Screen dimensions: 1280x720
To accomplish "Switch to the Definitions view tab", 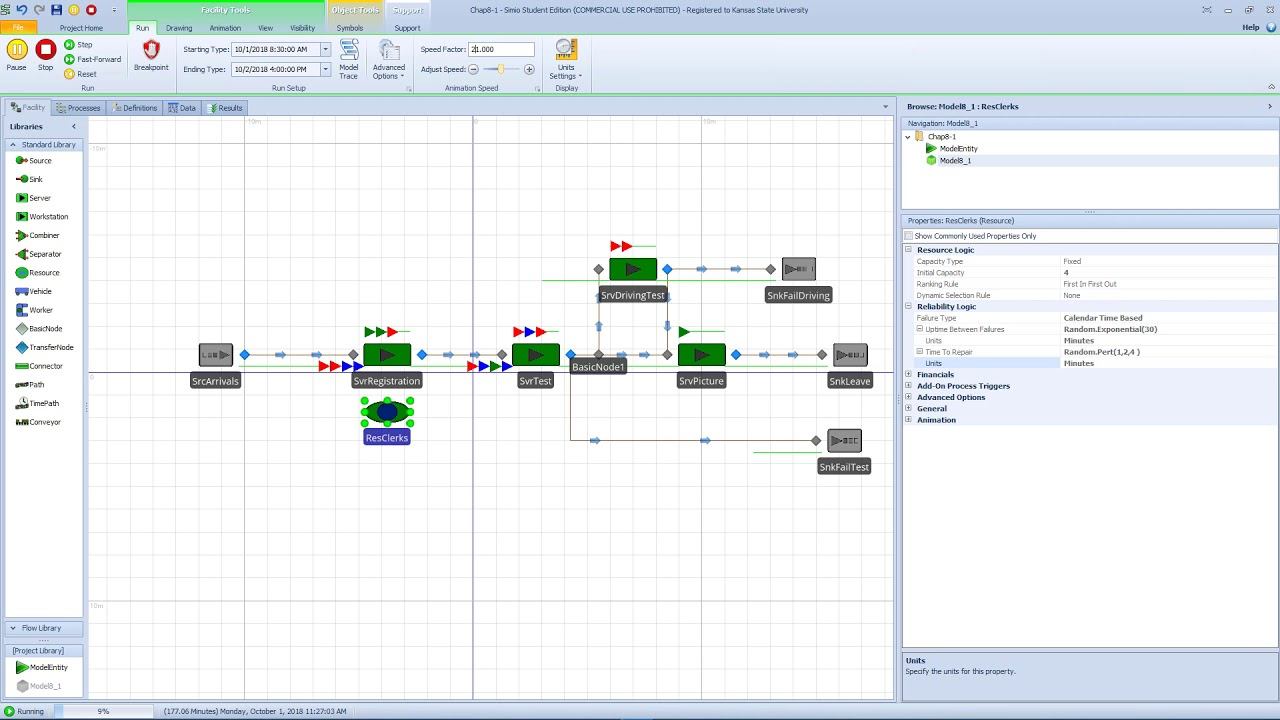I will coord(135,108).
